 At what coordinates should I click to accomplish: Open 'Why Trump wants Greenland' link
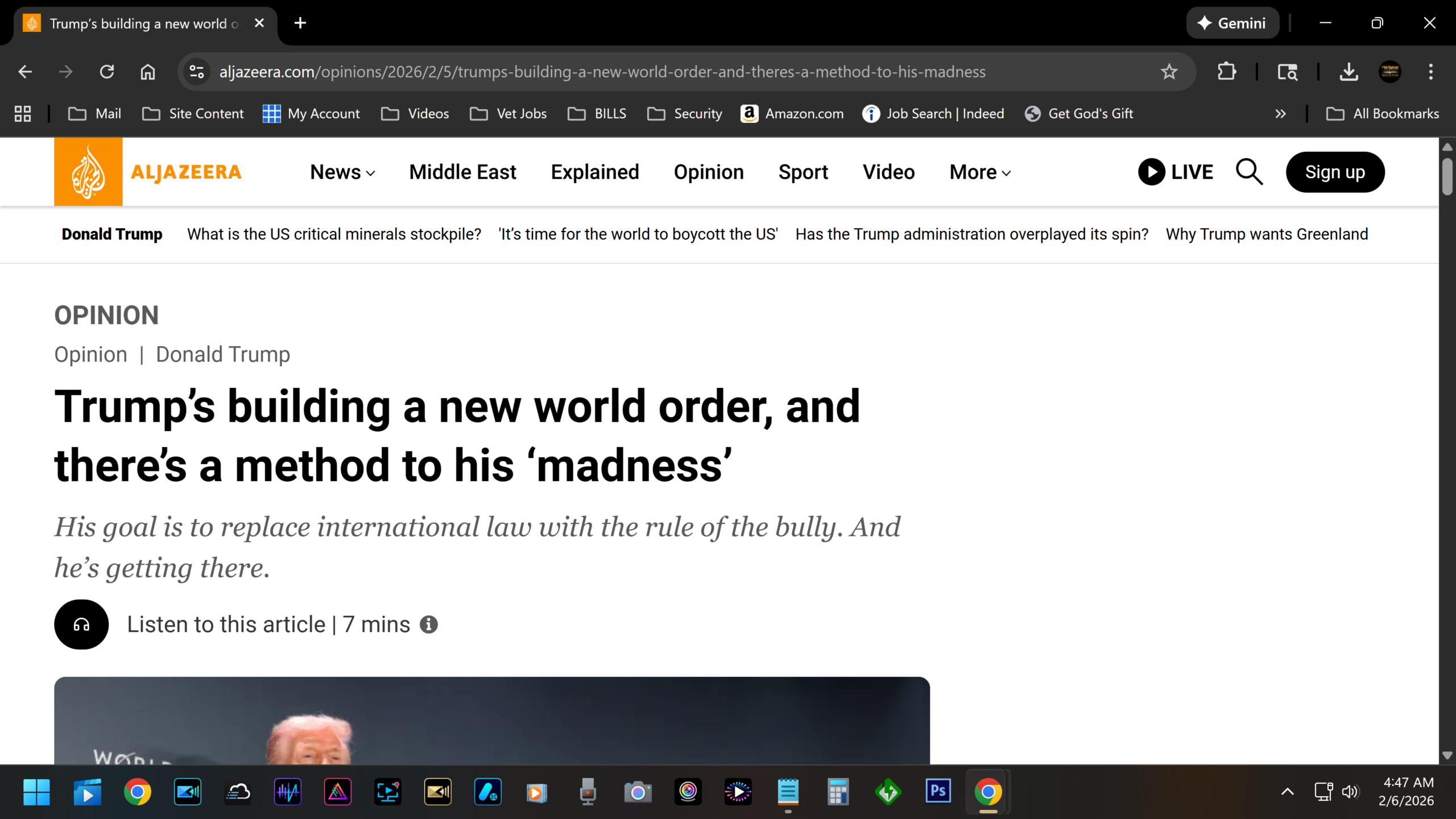1267,234
